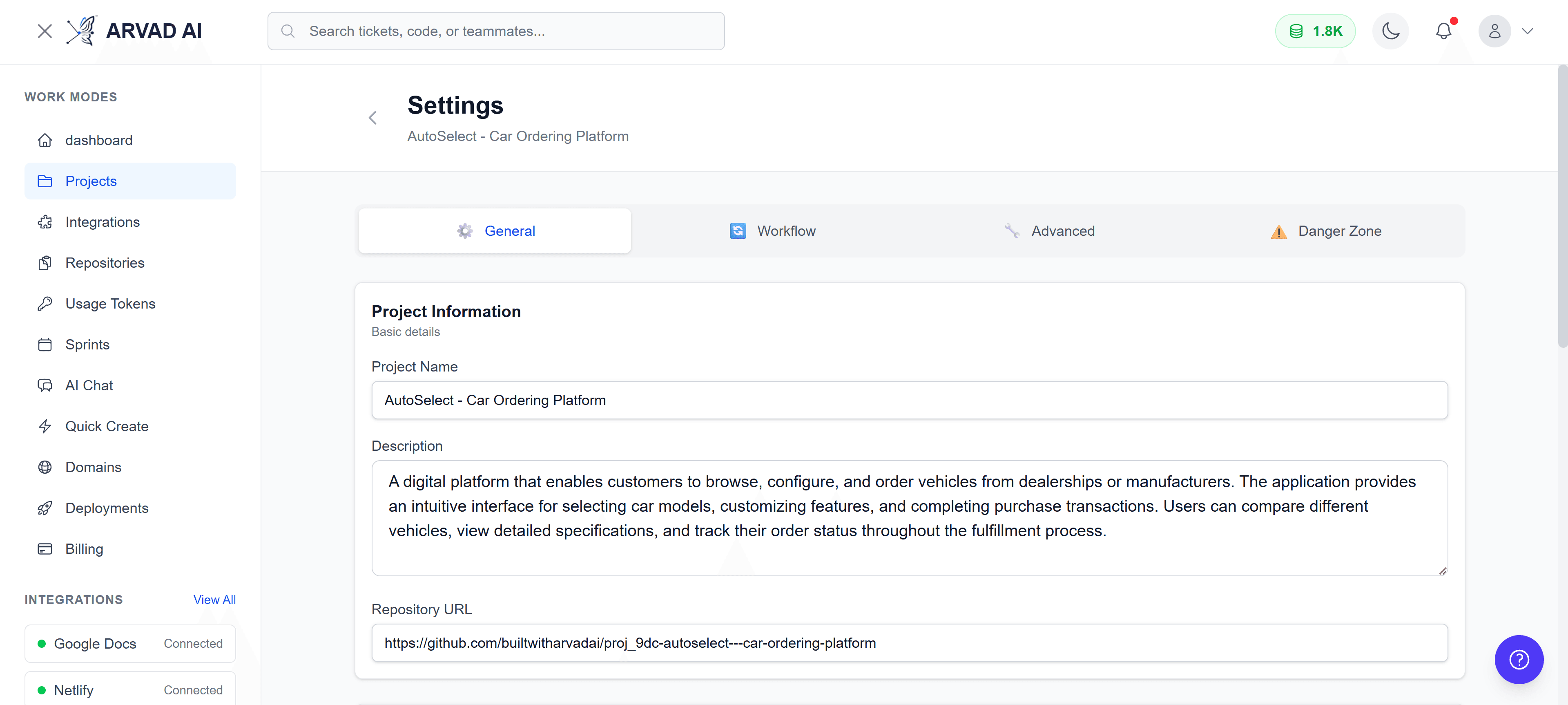The width and height of the screenshot is (1568, 705).
Task: Go back using the left chevron arrow
Action: 373,118
